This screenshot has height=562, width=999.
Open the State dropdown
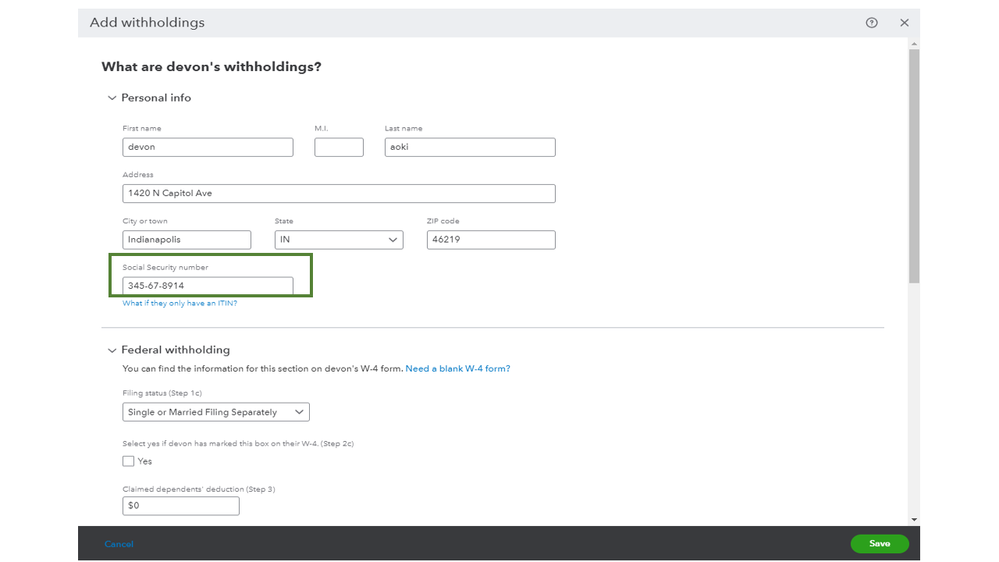(338, 240)
